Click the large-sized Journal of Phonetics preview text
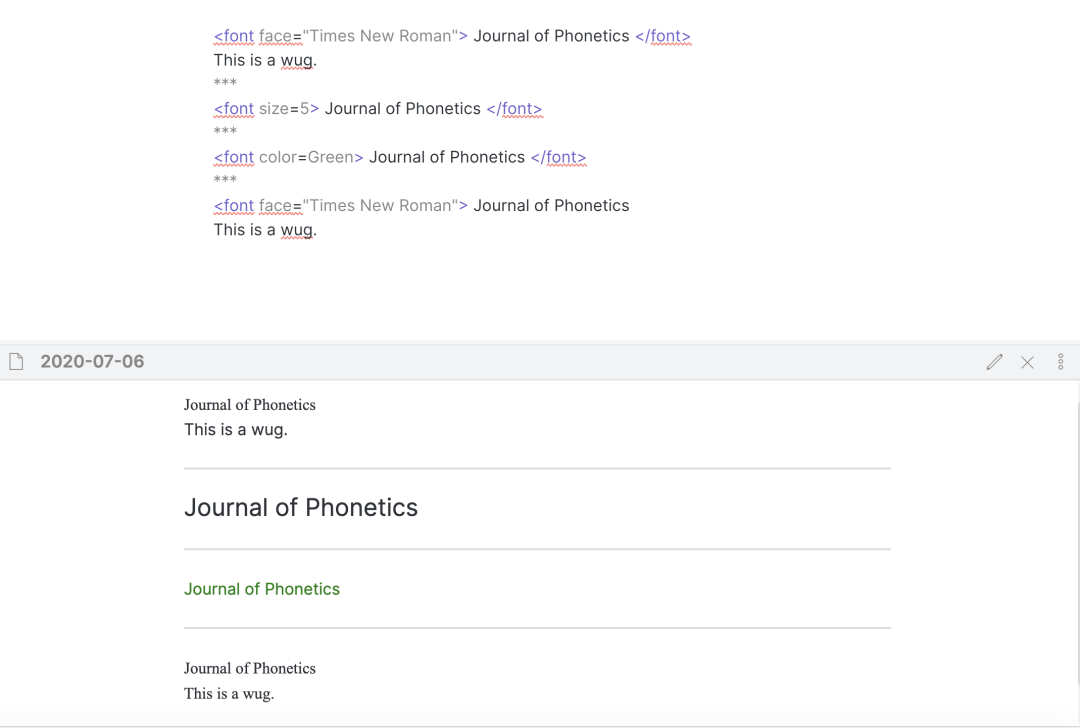This screenshot has width=1080, height=728. 301,508
